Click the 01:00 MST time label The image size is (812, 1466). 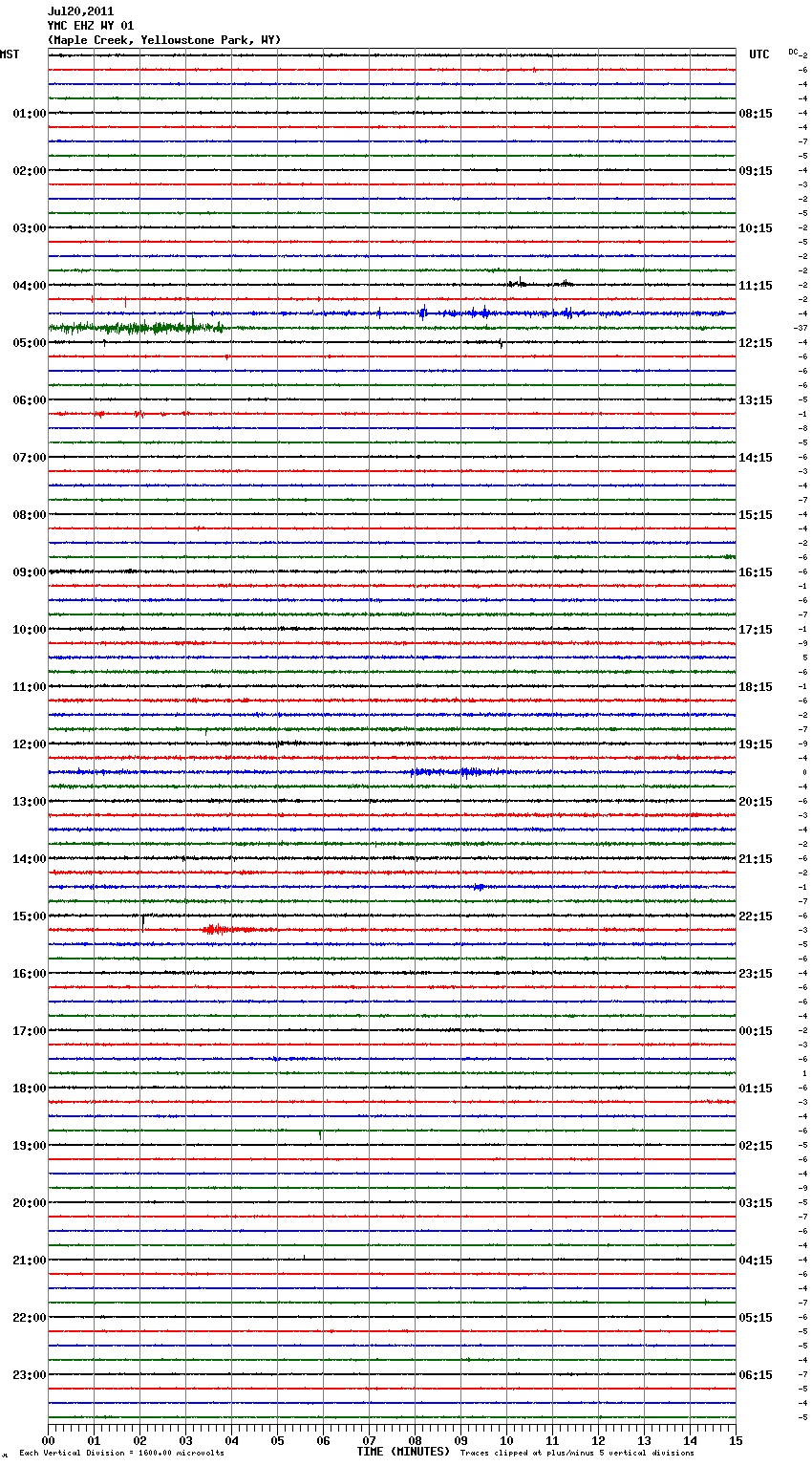pos(30,114)
